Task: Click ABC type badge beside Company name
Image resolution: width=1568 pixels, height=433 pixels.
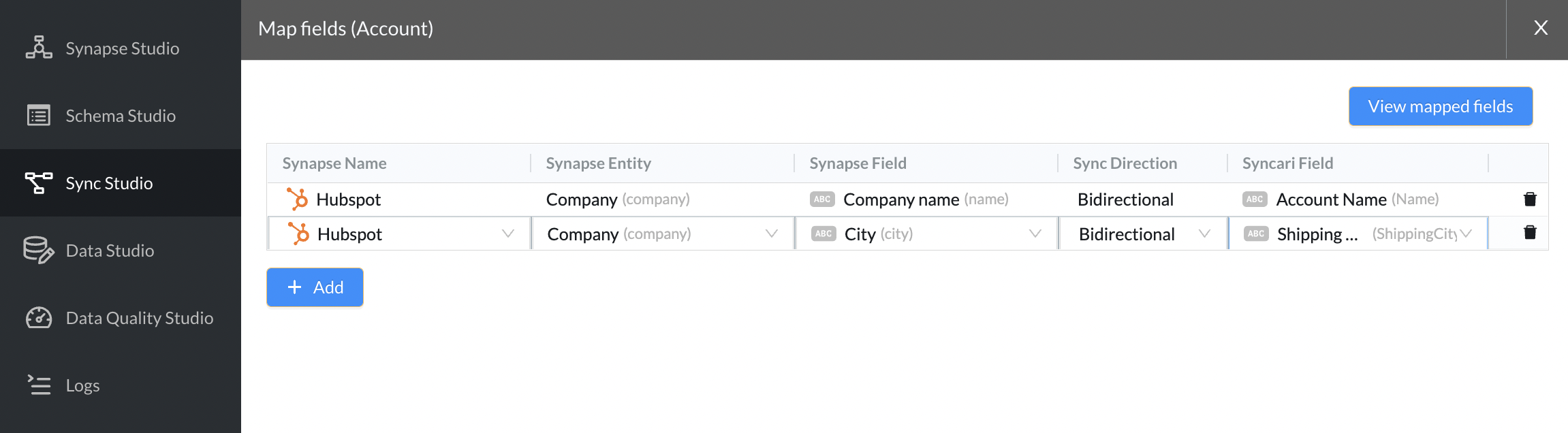Action: point(822,199)
